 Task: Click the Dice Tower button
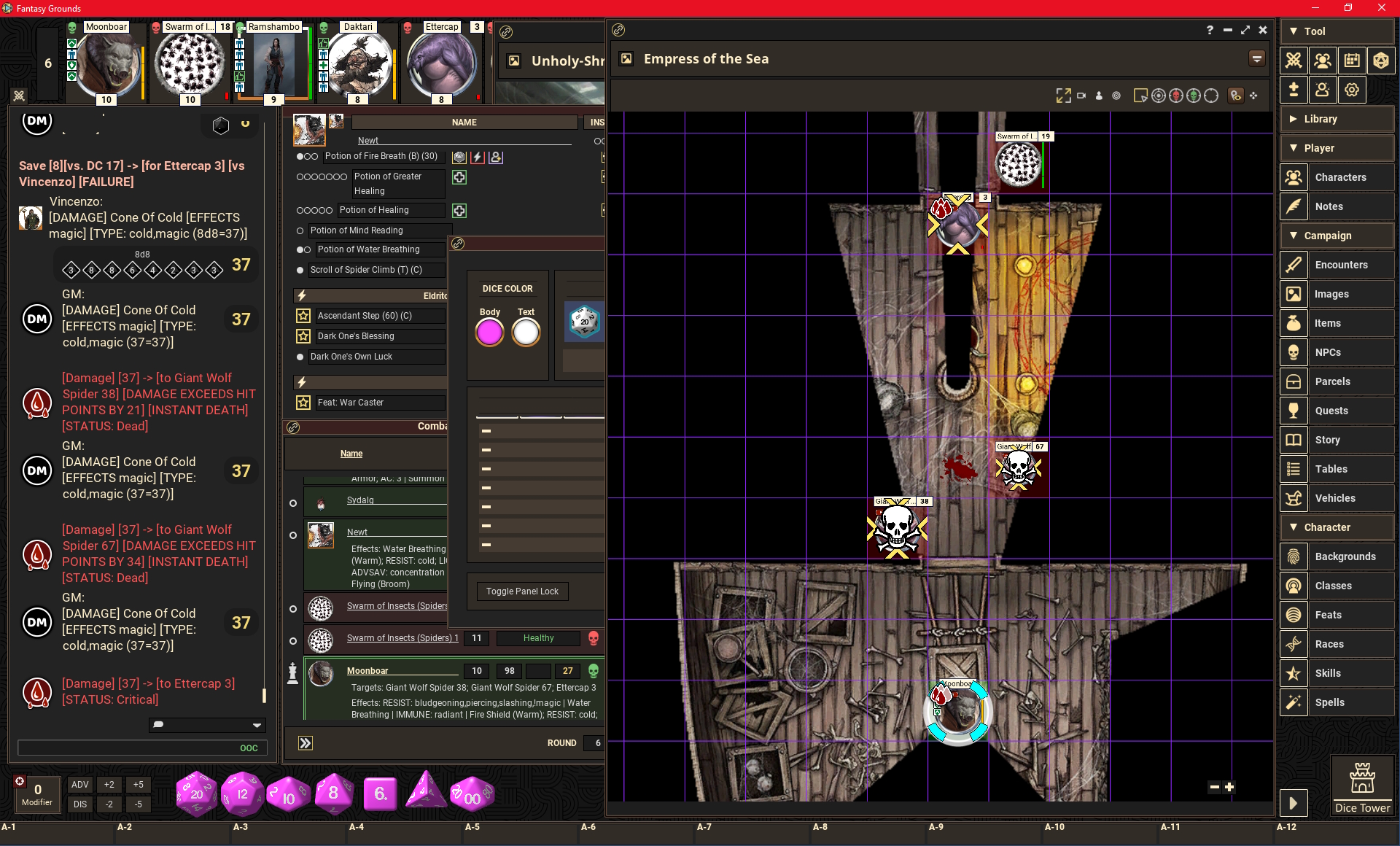pyautogui.click(x=1362, y=786)
